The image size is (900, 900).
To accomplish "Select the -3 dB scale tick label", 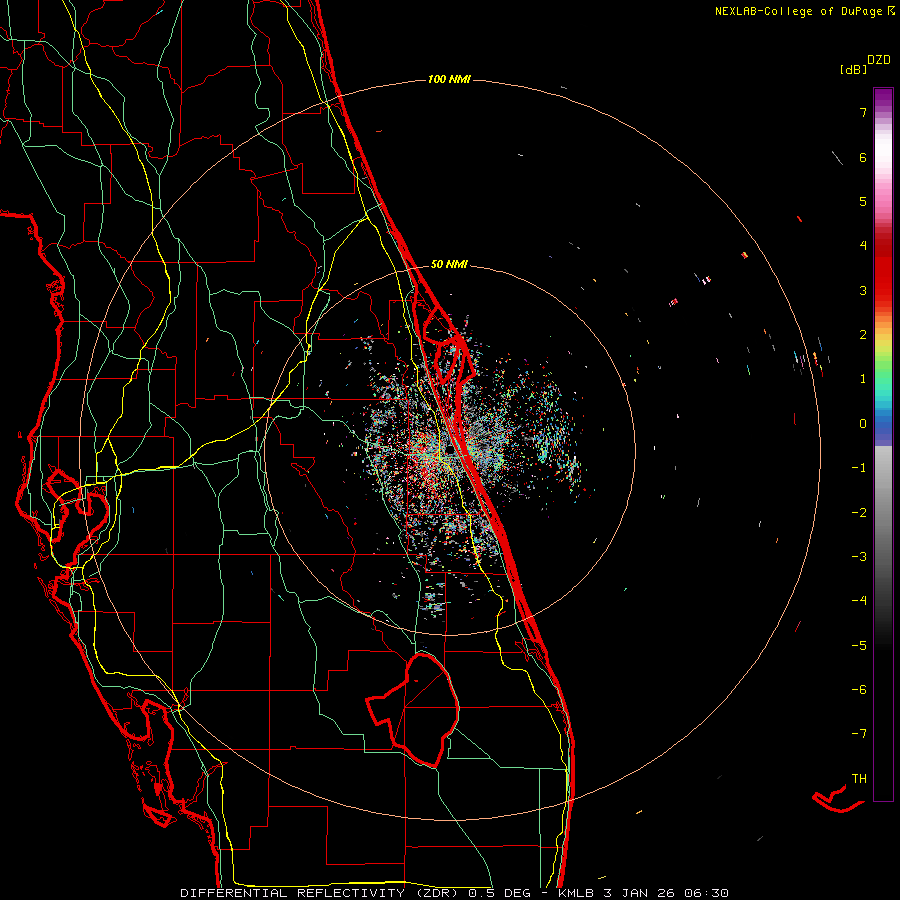I will [x=859, y=556].
